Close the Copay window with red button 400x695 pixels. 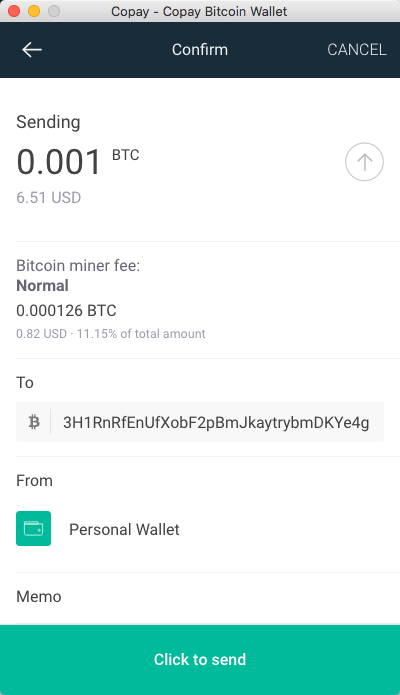point(14,11)
